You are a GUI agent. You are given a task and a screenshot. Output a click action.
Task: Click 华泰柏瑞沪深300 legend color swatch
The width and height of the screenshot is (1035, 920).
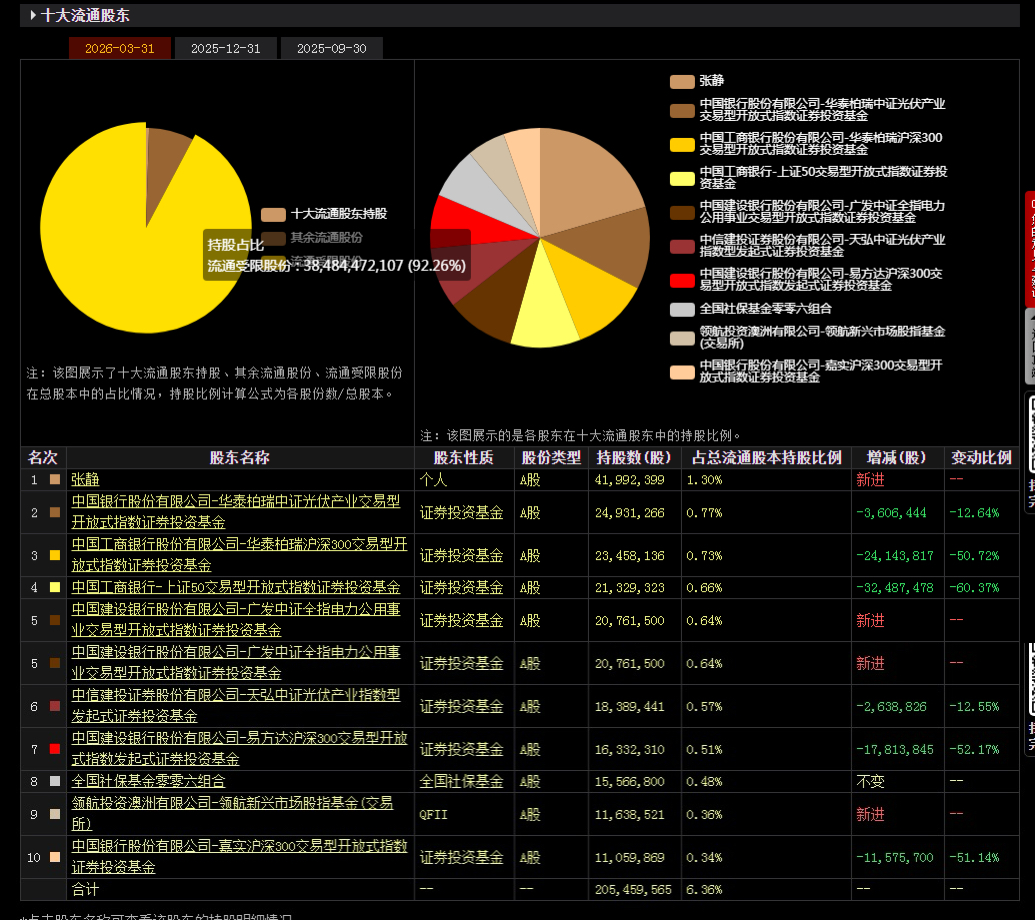pyautogui.click(x=682, y=145)
